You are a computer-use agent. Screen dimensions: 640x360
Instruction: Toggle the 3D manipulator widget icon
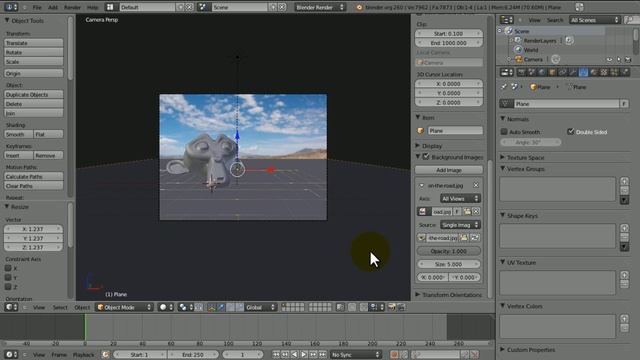tap(211, 307)
